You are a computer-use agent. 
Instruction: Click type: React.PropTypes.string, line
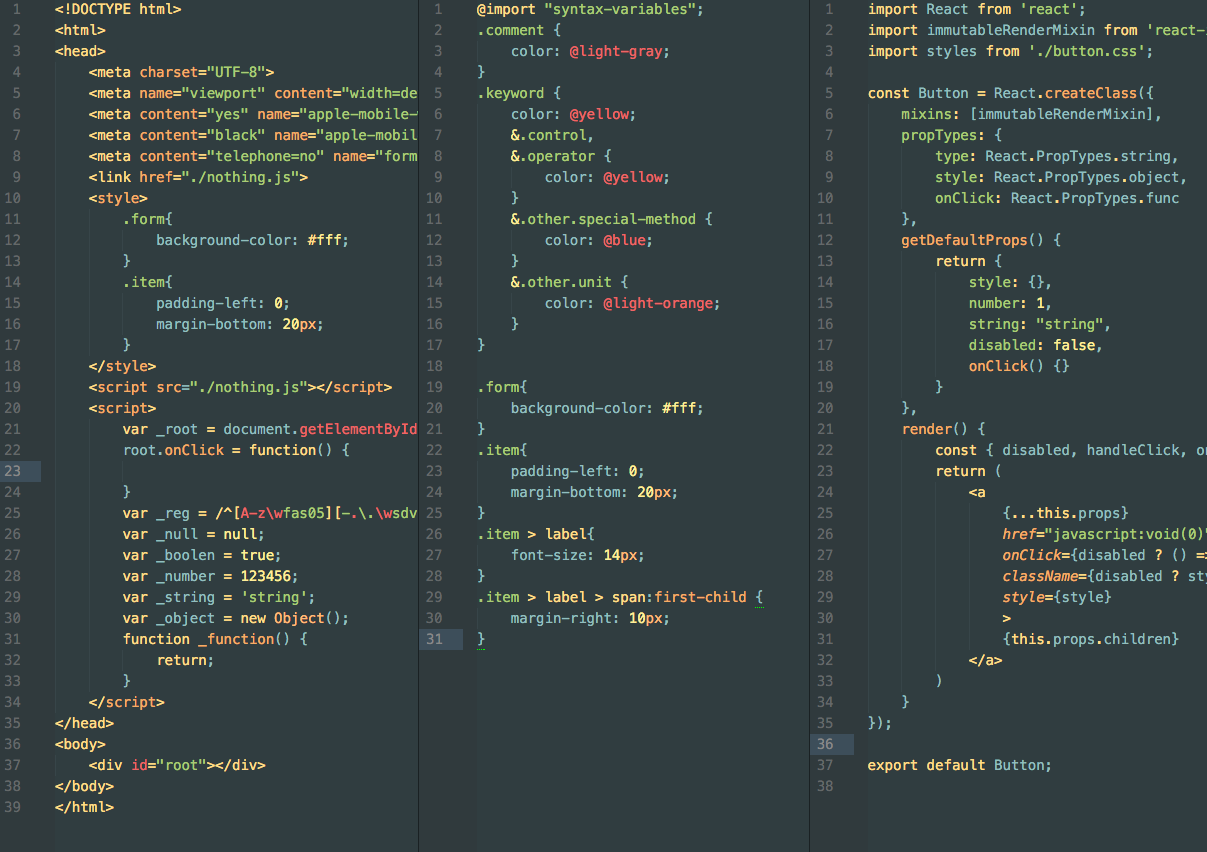click(x=1057, y=156)
